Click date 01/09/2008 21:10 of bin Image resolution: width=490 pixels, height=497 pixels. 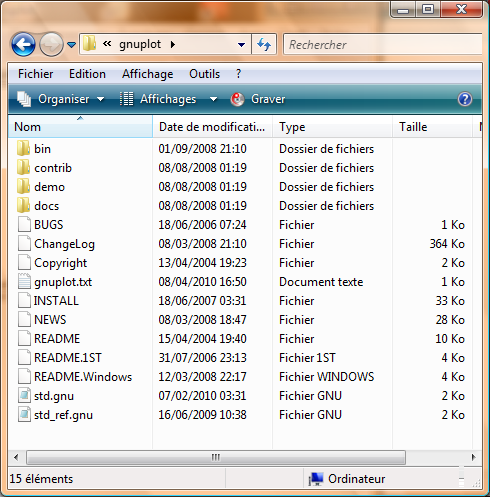coord(202,149)
